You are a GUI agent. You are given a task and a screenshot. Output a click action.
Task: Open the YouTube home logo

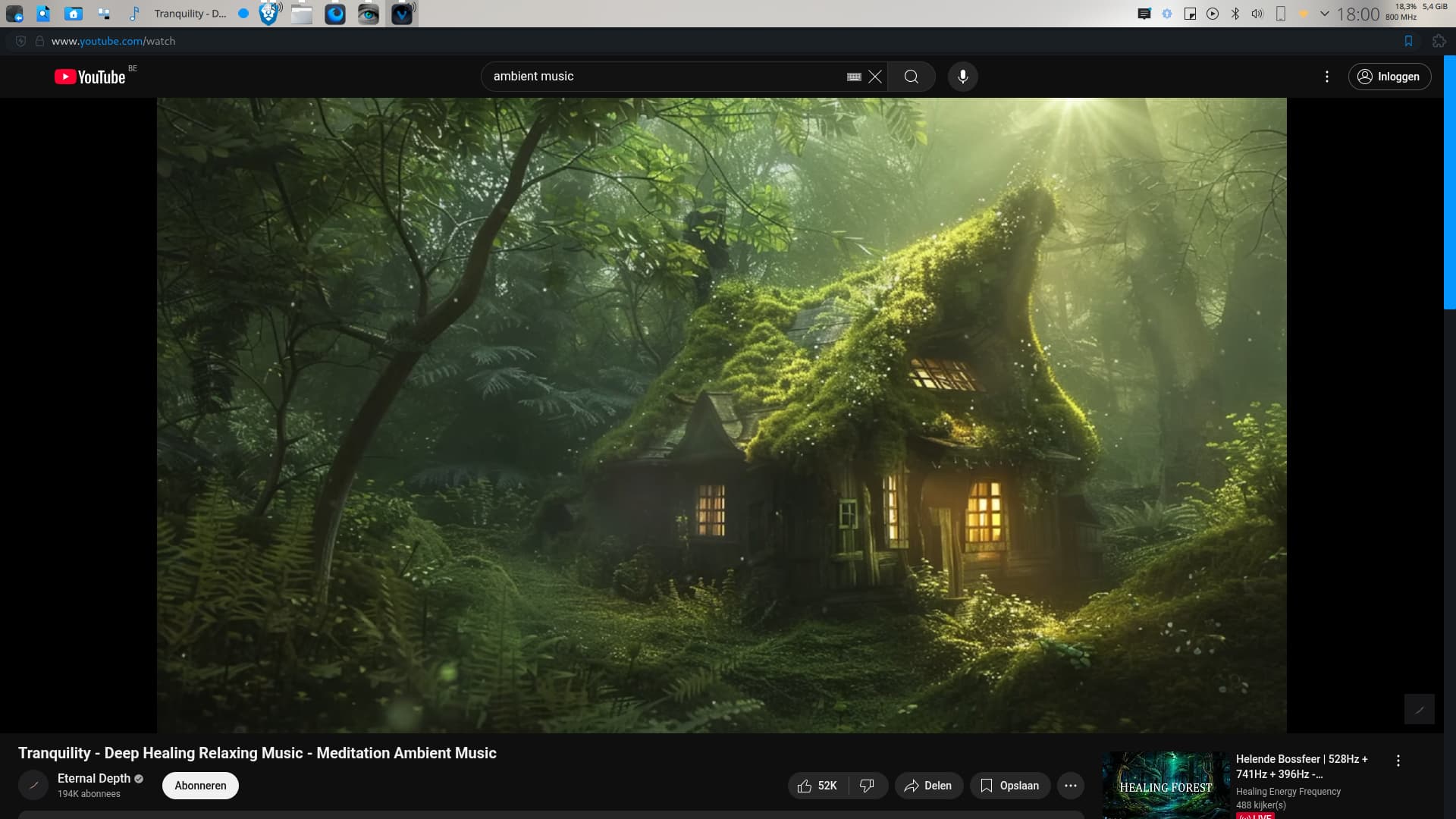point(90,77)
